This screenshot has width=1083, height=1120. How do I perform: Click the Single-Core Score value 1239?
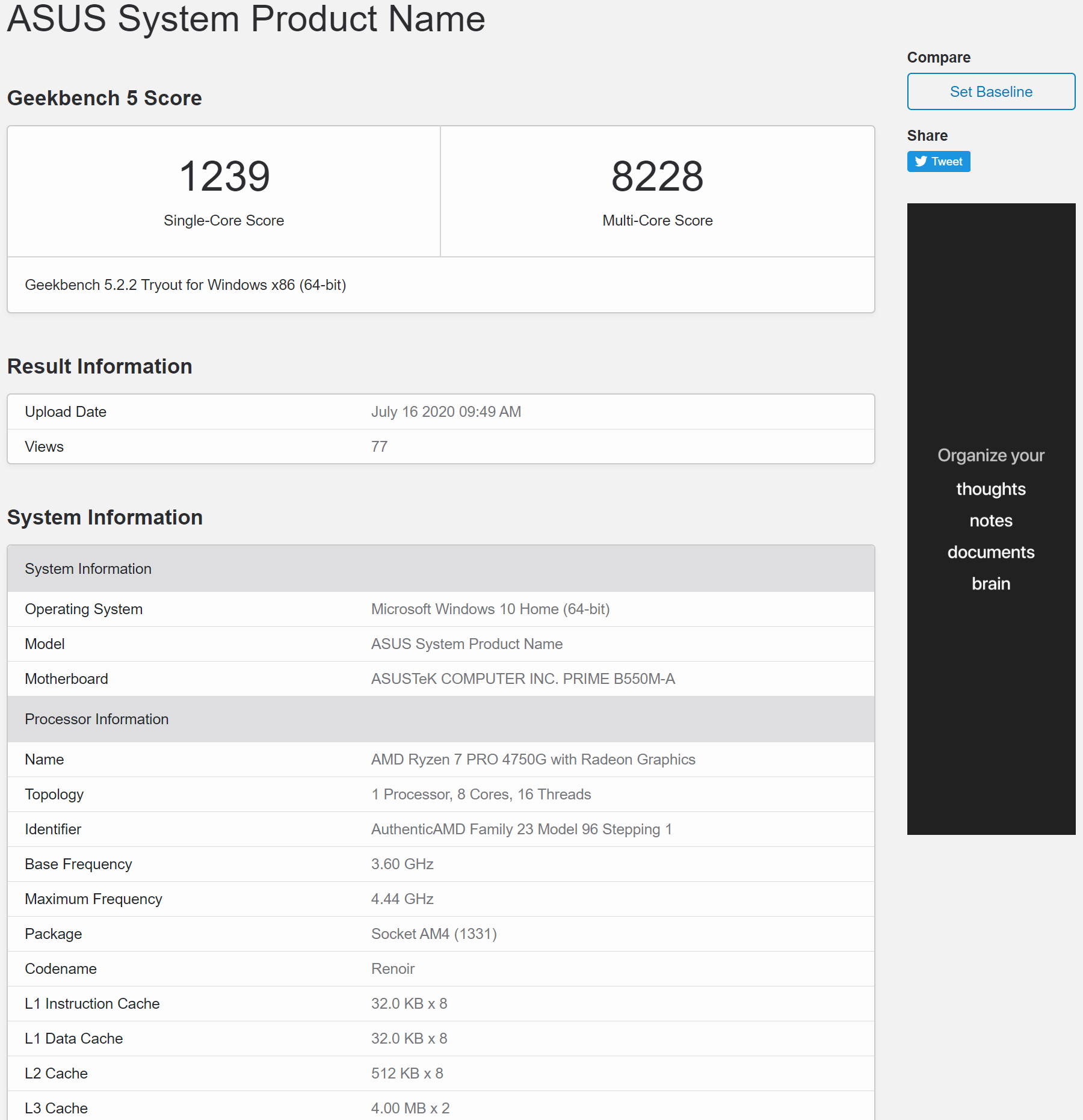pos(224,176)
